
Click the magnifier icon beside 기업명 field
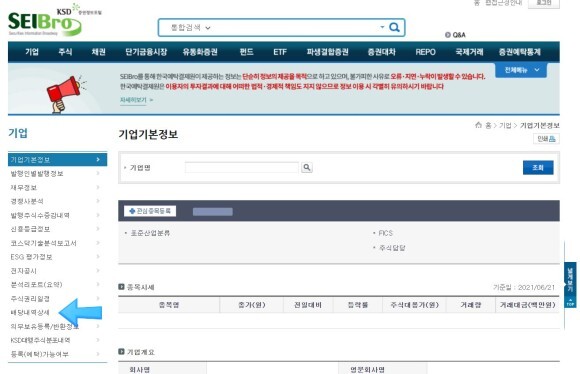click(x=307, y=168)
